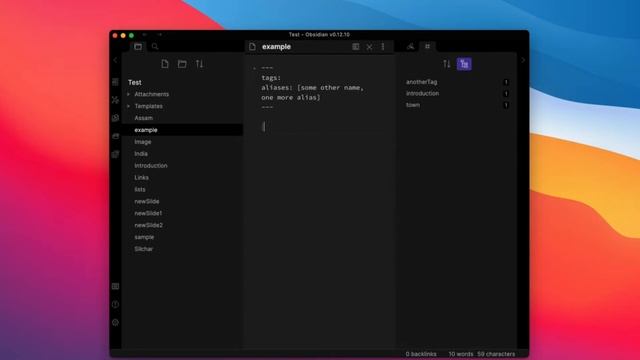The image size is (640, 360).
Task: Create a new folder in the file explorer
Action: coord(182,64)
